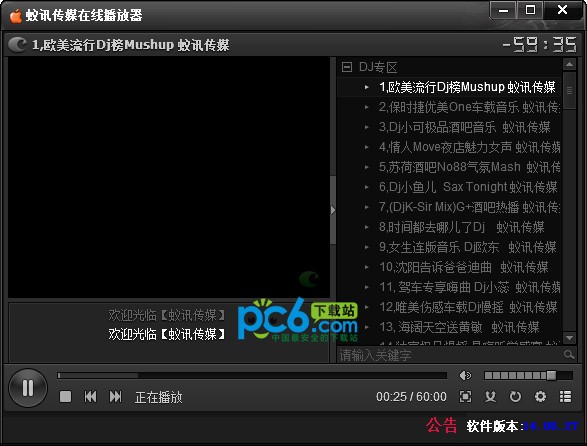Click the playlist scrollbar up arrow
The height and width of the screenshot is (446, 587).
pyautogui.click(x=569, y=64)
